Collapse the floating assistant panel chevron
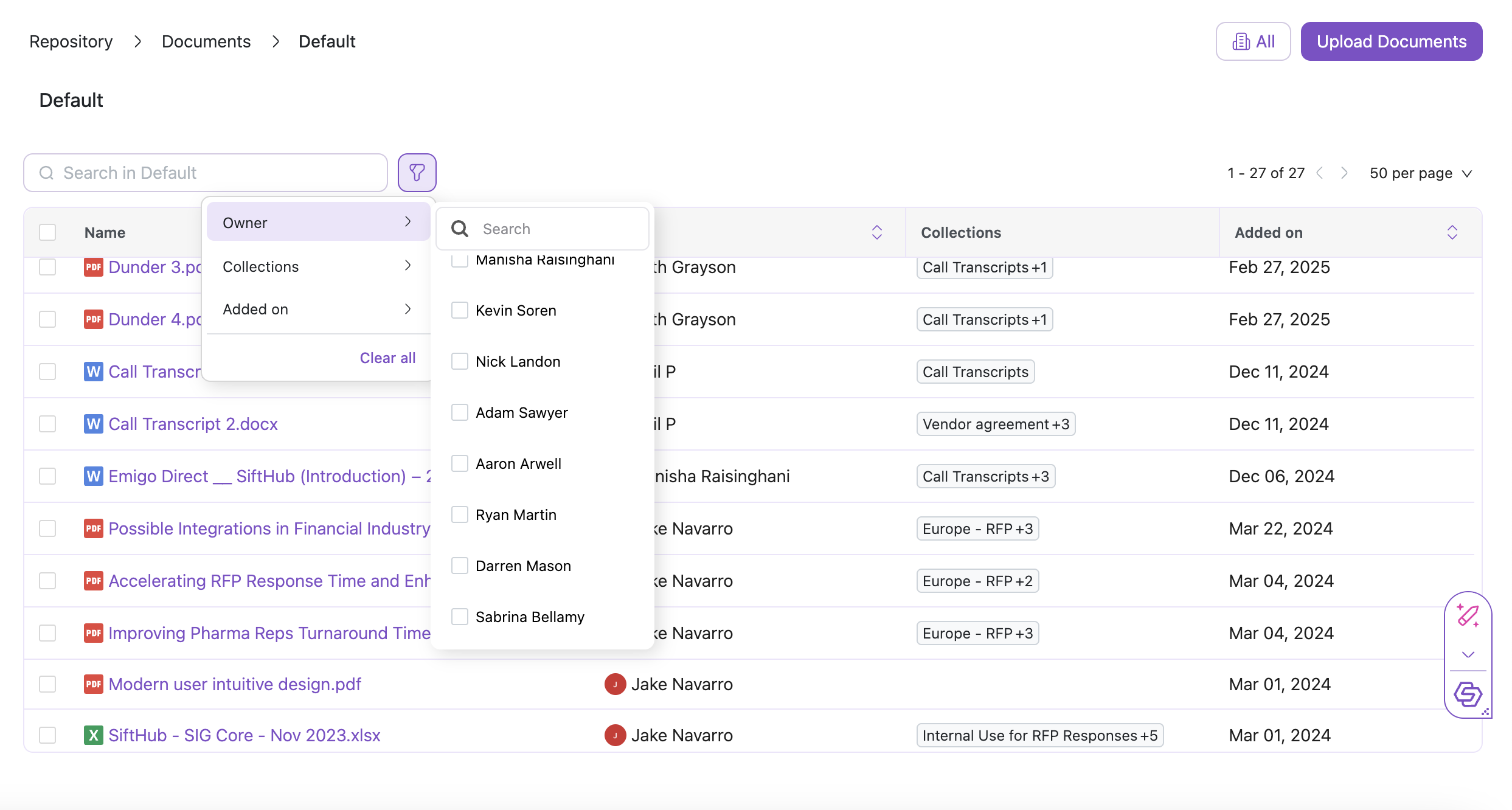Screen dimensions: 1512x810 click(x=1468, y=654)
